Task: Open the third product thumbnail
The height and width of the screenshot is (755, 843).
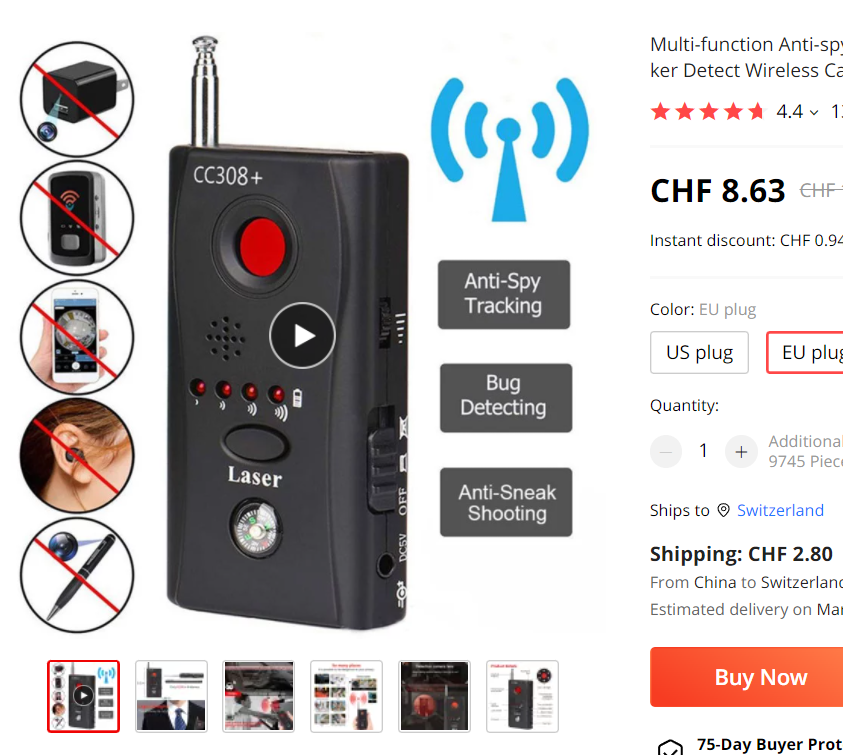Action: tap(259, 696)
